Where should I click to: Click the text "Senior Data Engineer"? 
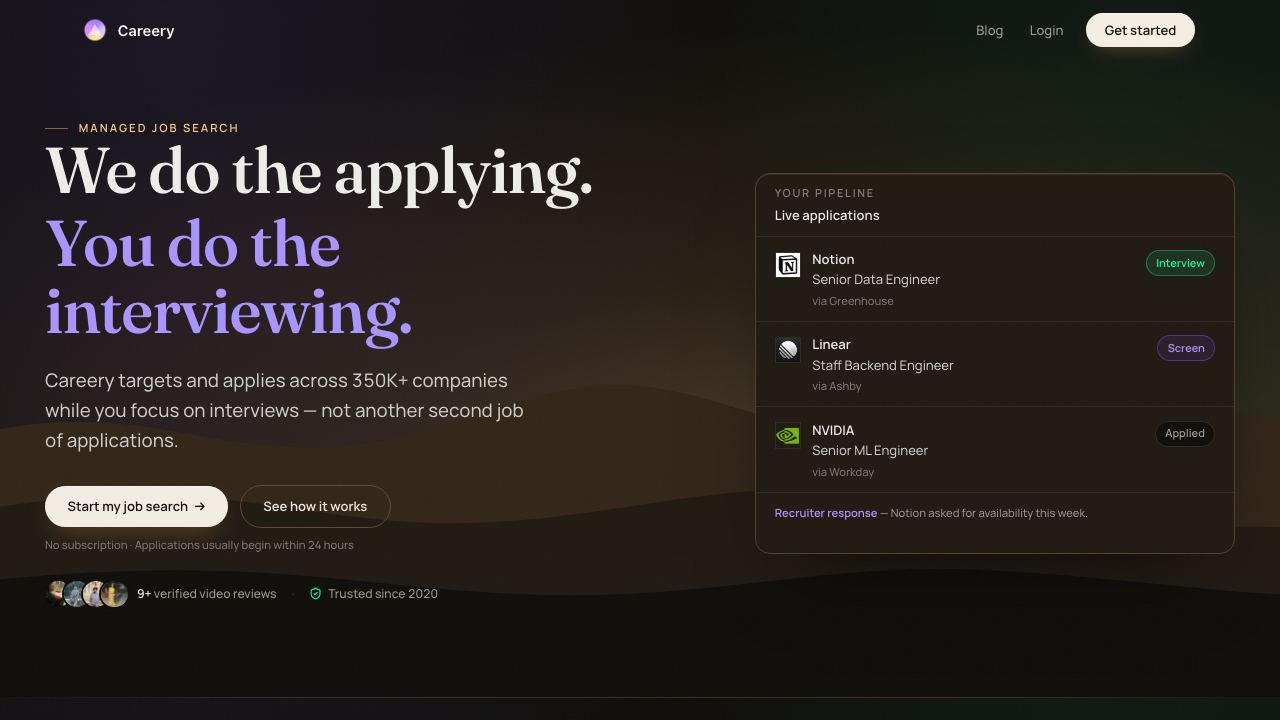(x=876, y=280)
